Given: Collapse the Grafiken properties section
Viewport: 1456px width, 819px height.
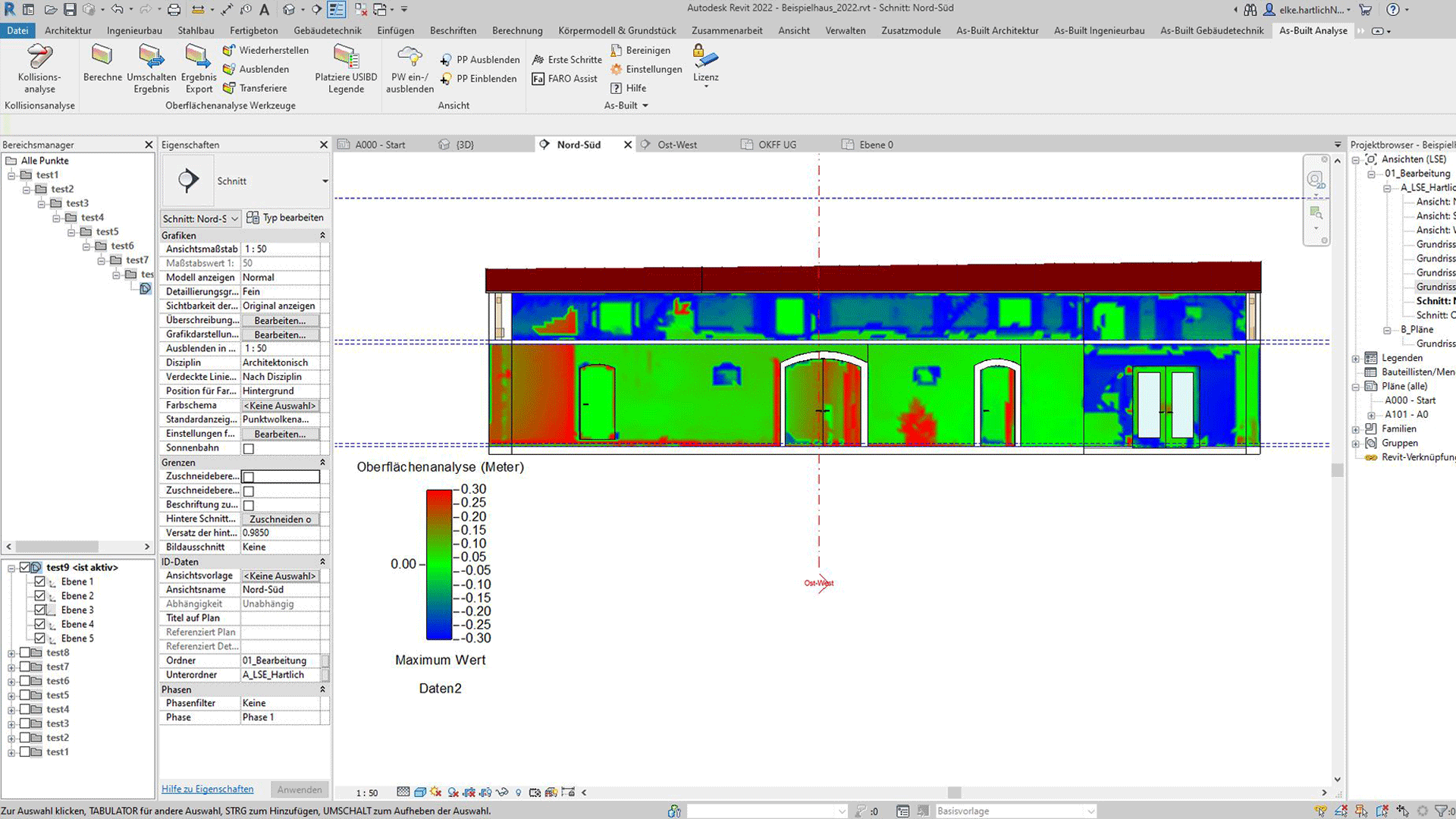Looking at the screenshot, I should coord(322,235).
